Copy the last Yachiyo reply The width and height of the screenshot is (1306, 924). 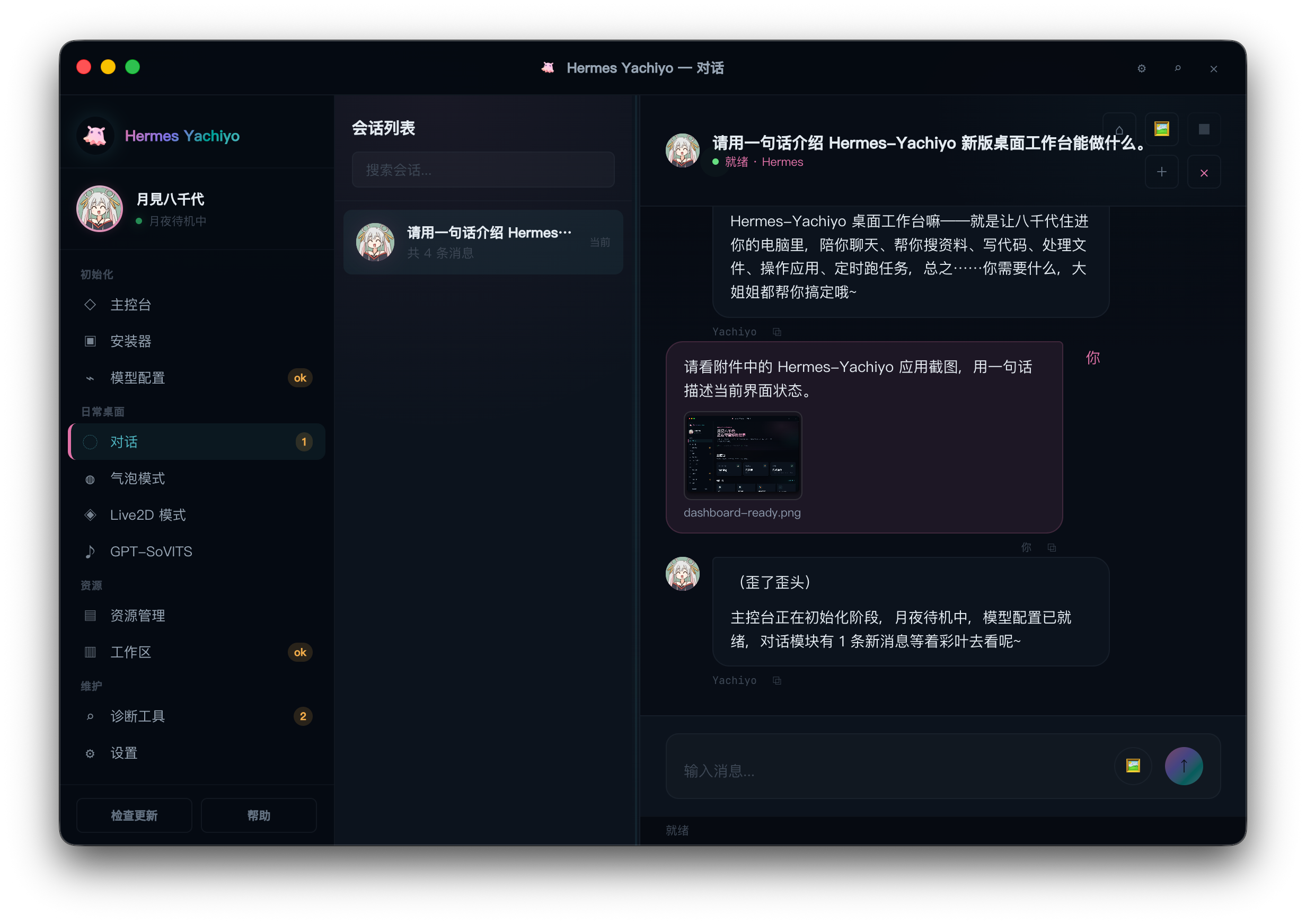[777, 680]
